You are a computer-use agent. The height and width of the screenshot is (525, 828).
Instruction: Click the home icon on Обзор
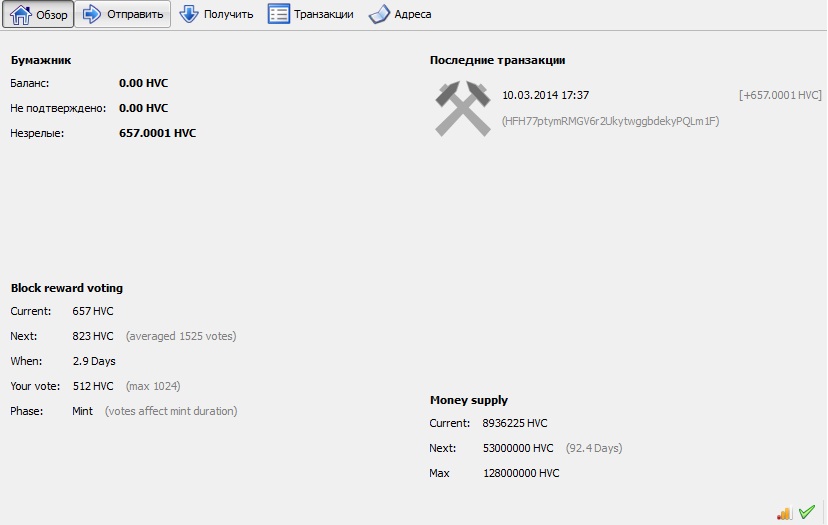(21, 14)
